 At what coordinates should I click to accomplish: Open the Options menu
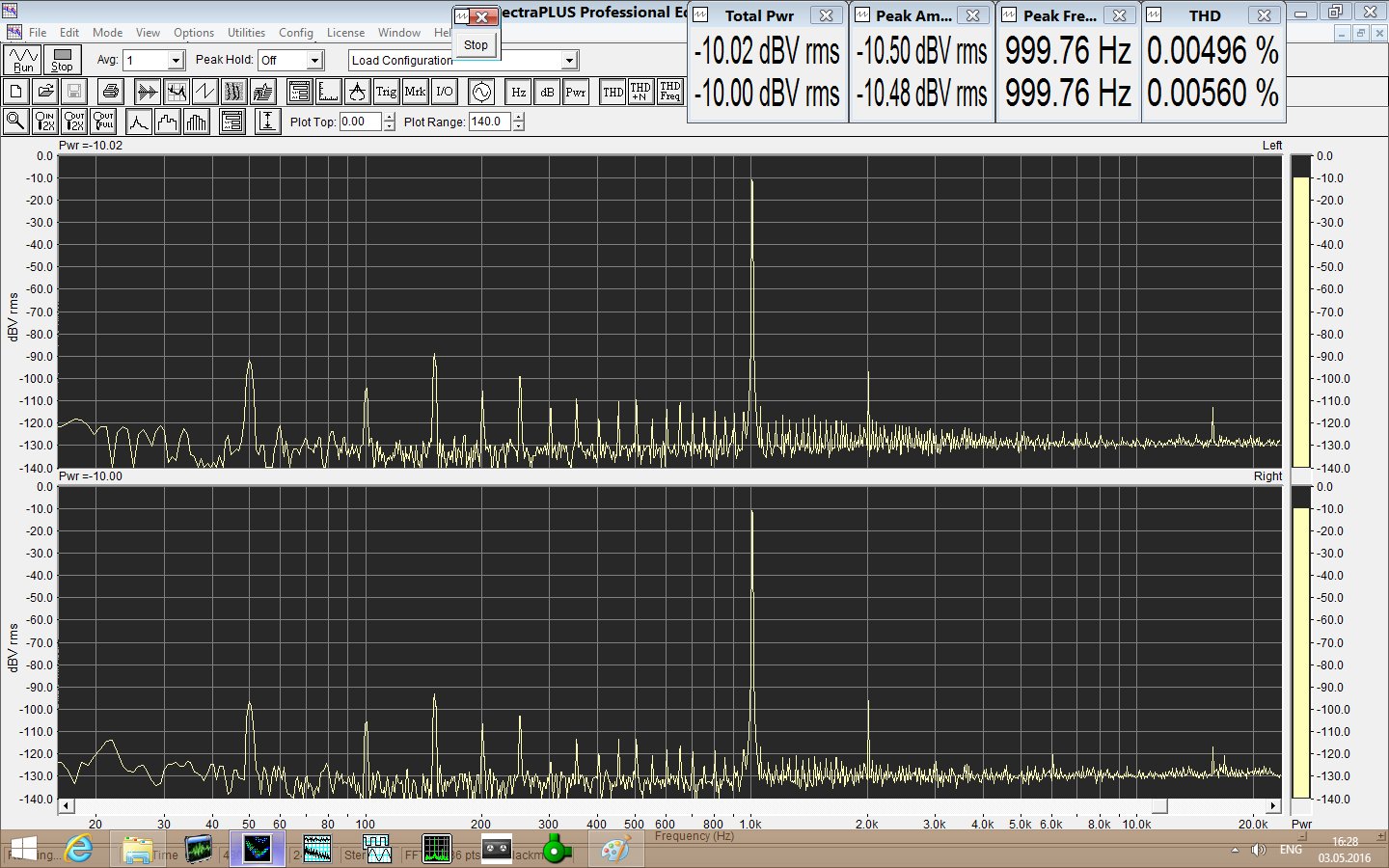click(194, 33)
